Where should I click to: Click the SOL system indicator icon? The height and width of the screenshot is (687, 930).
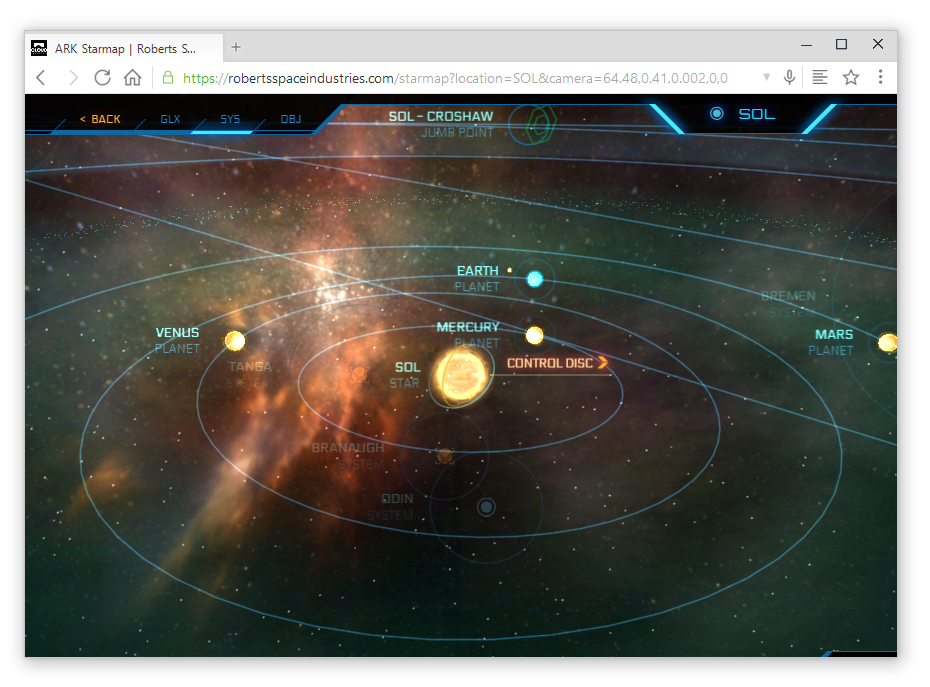[716, 113]
